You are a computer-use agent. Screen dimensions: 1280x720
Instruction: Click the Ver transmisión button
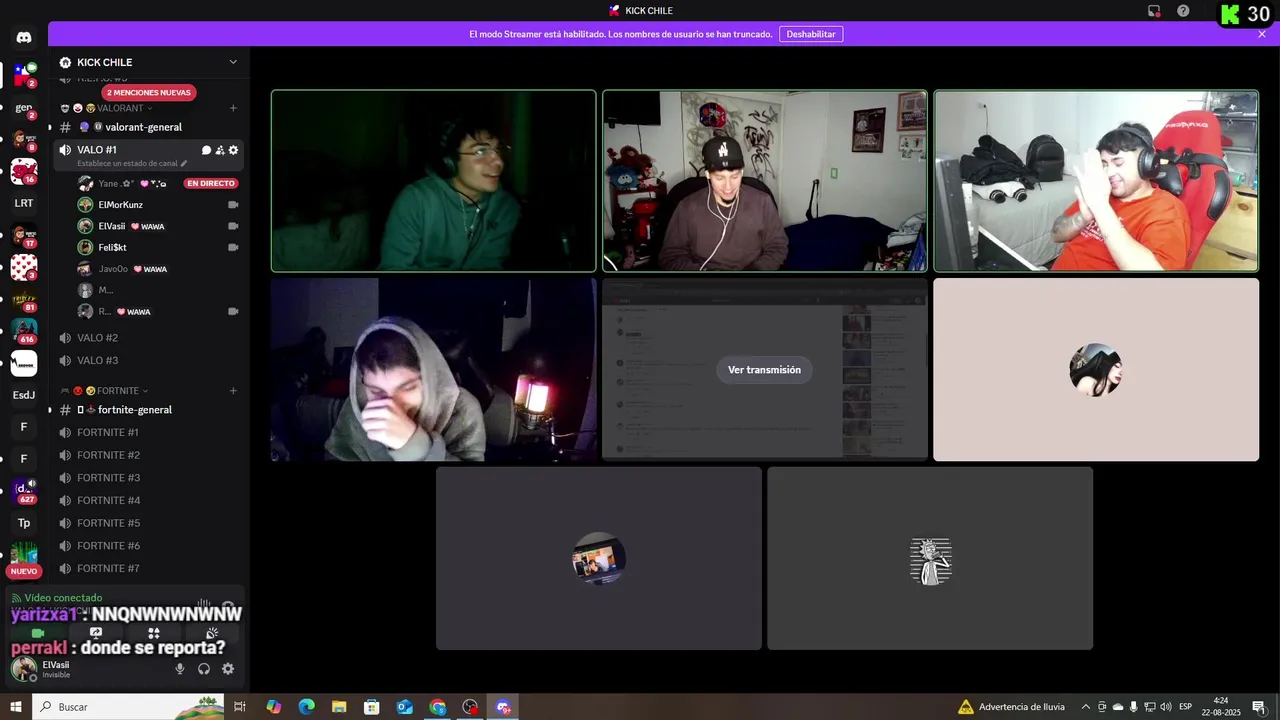point(764,370)
